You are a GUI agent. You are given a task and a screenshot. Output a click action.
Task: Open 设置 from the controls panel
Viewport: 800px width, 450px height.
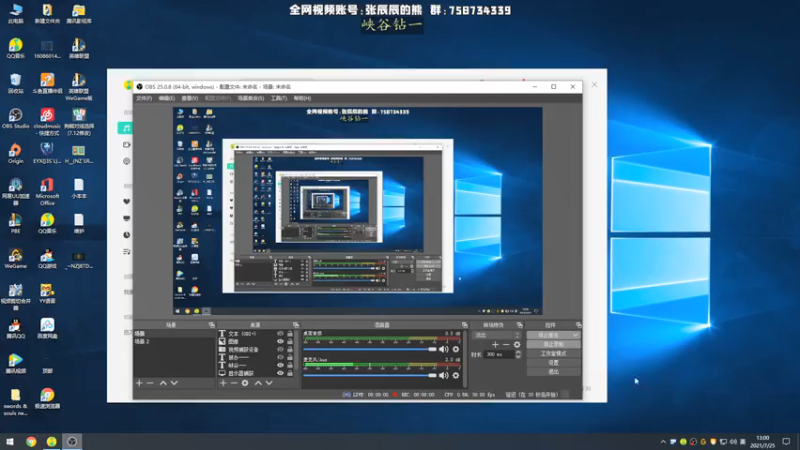[553, 363]
